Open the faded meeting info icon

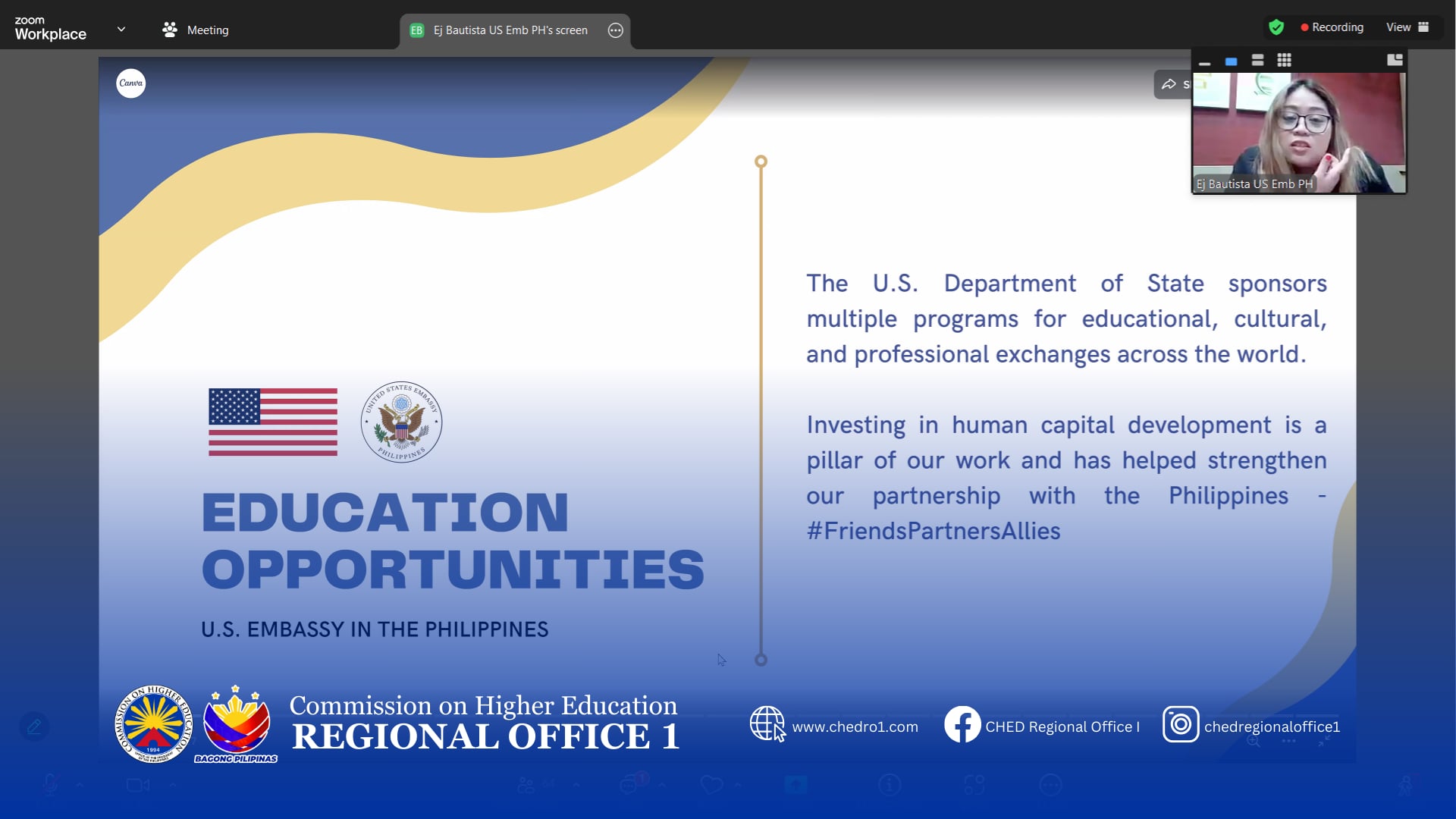pyautogui.click(x=890, y=785)
